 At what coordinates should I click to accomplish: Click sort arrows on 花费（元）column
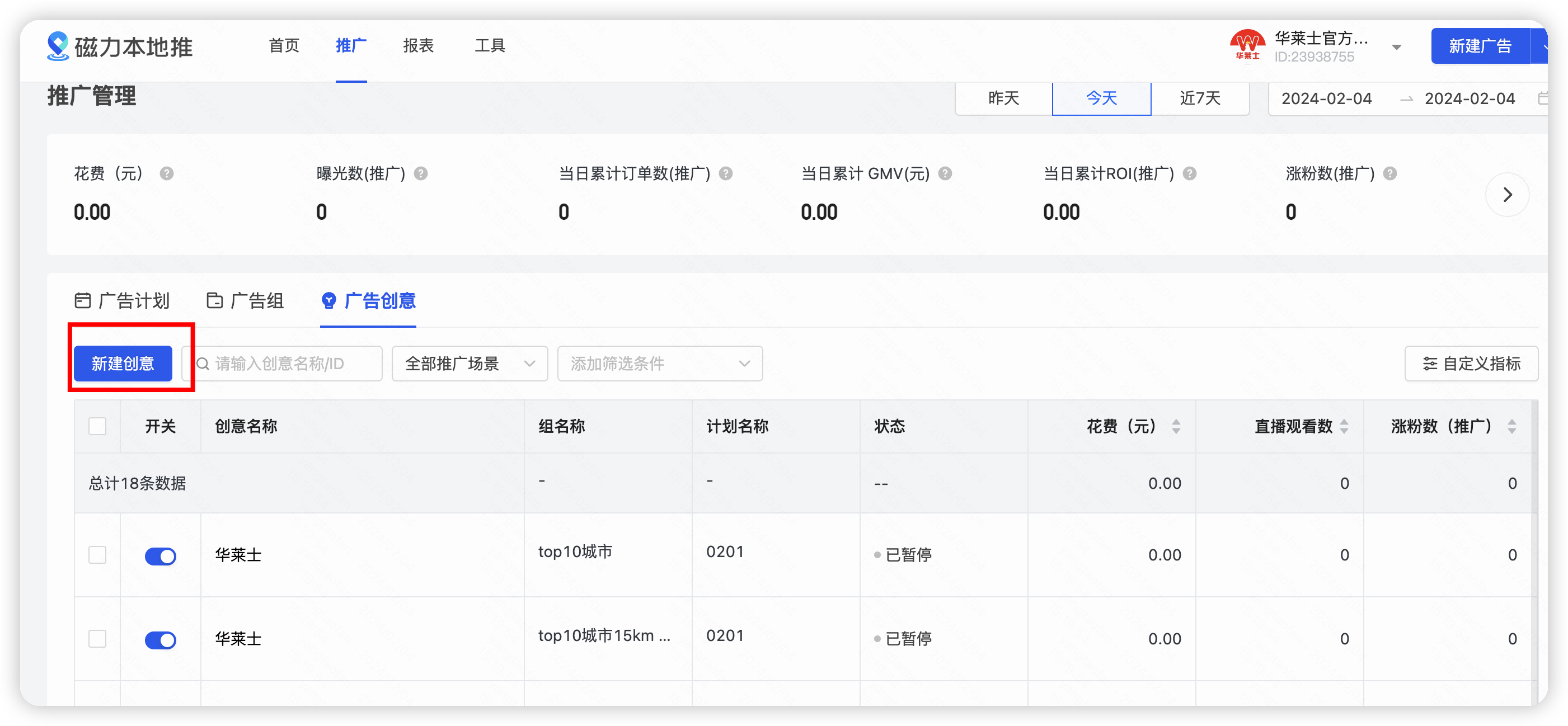tap(1176, 427)
